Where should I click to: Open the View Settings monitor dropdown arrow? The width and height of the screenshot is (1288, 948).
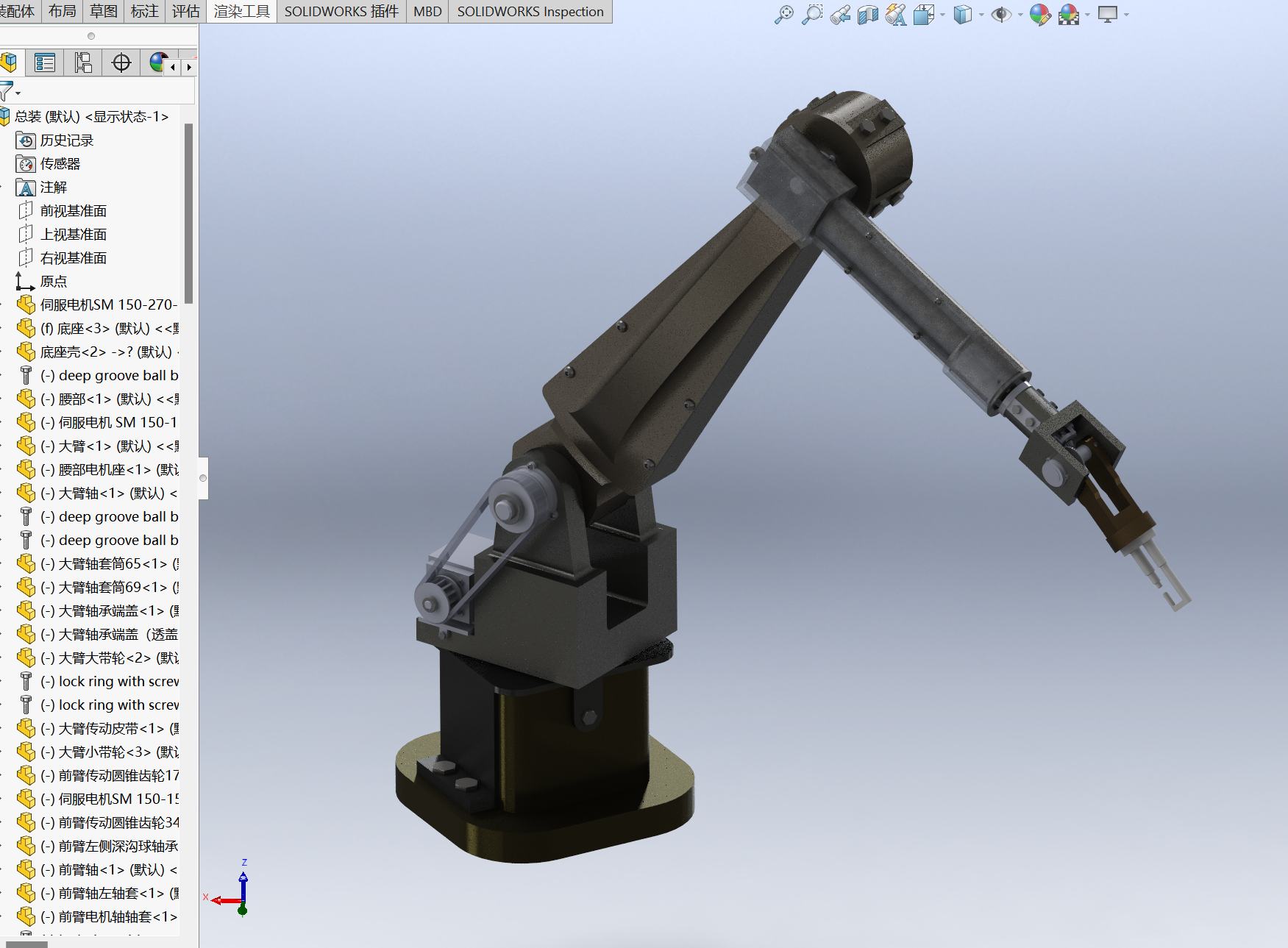tap(1126, 15)
